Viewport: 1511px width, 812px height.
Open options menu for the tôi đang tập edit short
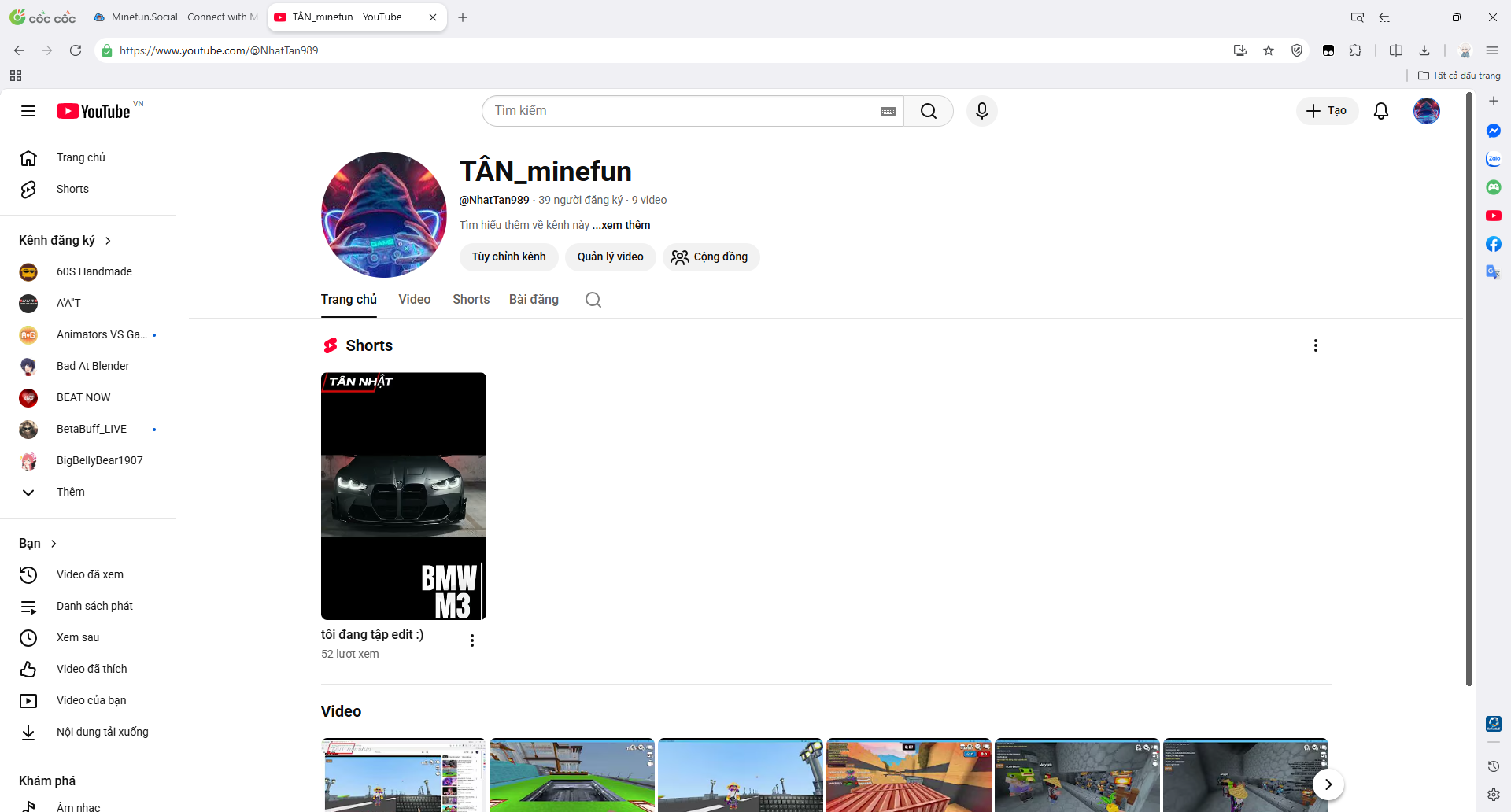pyautogui.click(x=471, y=640)
